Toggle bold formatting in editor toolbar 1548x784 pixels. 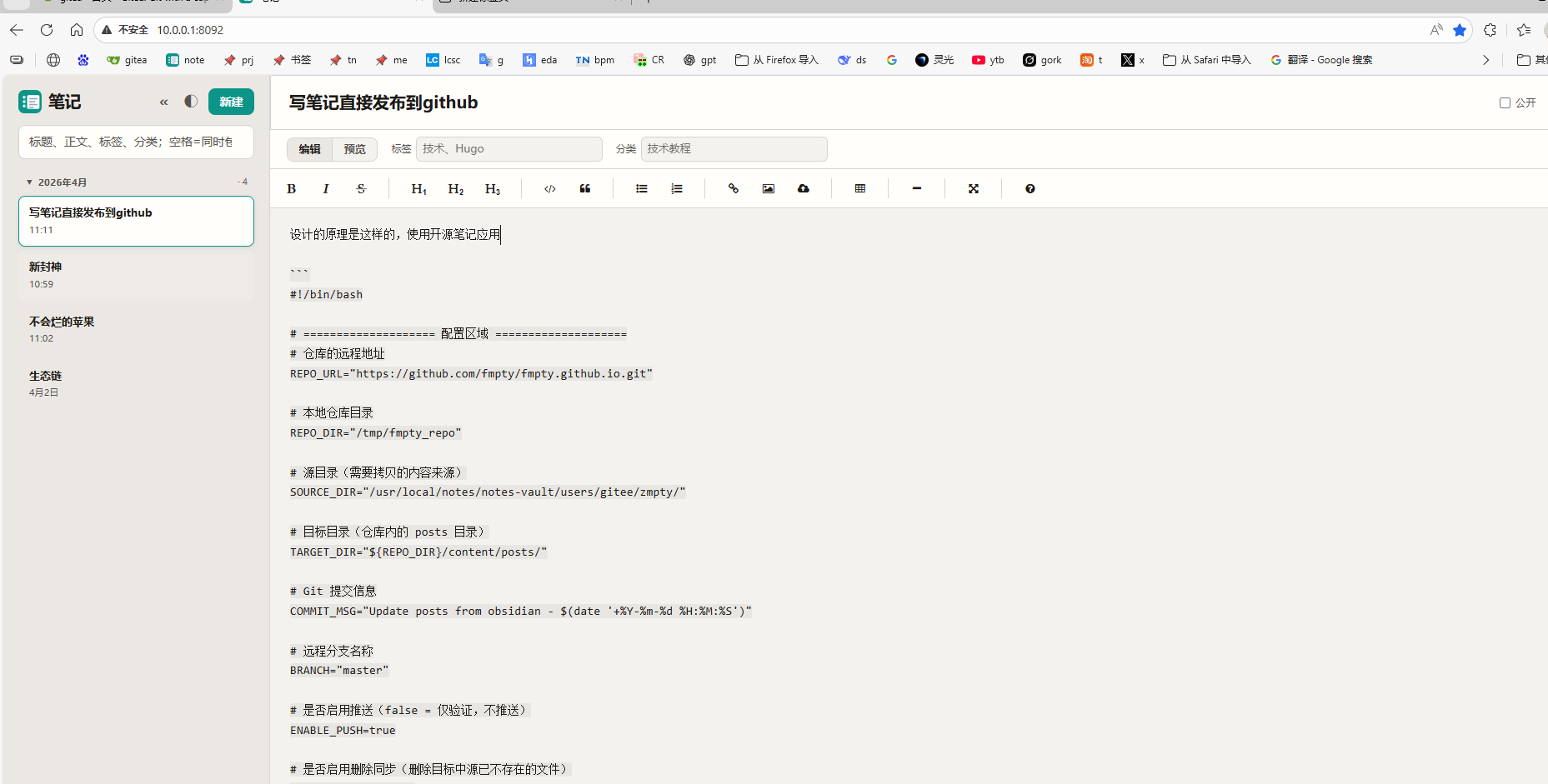292,189
